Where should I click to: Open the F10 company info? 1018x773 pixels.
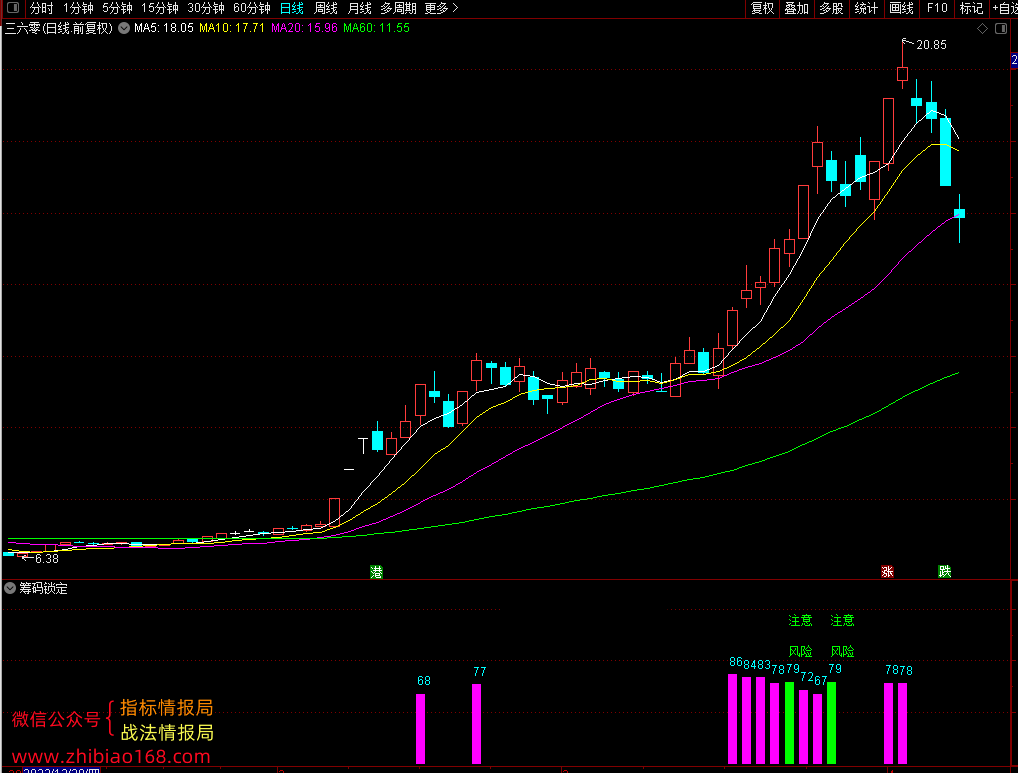pos(937,8)
